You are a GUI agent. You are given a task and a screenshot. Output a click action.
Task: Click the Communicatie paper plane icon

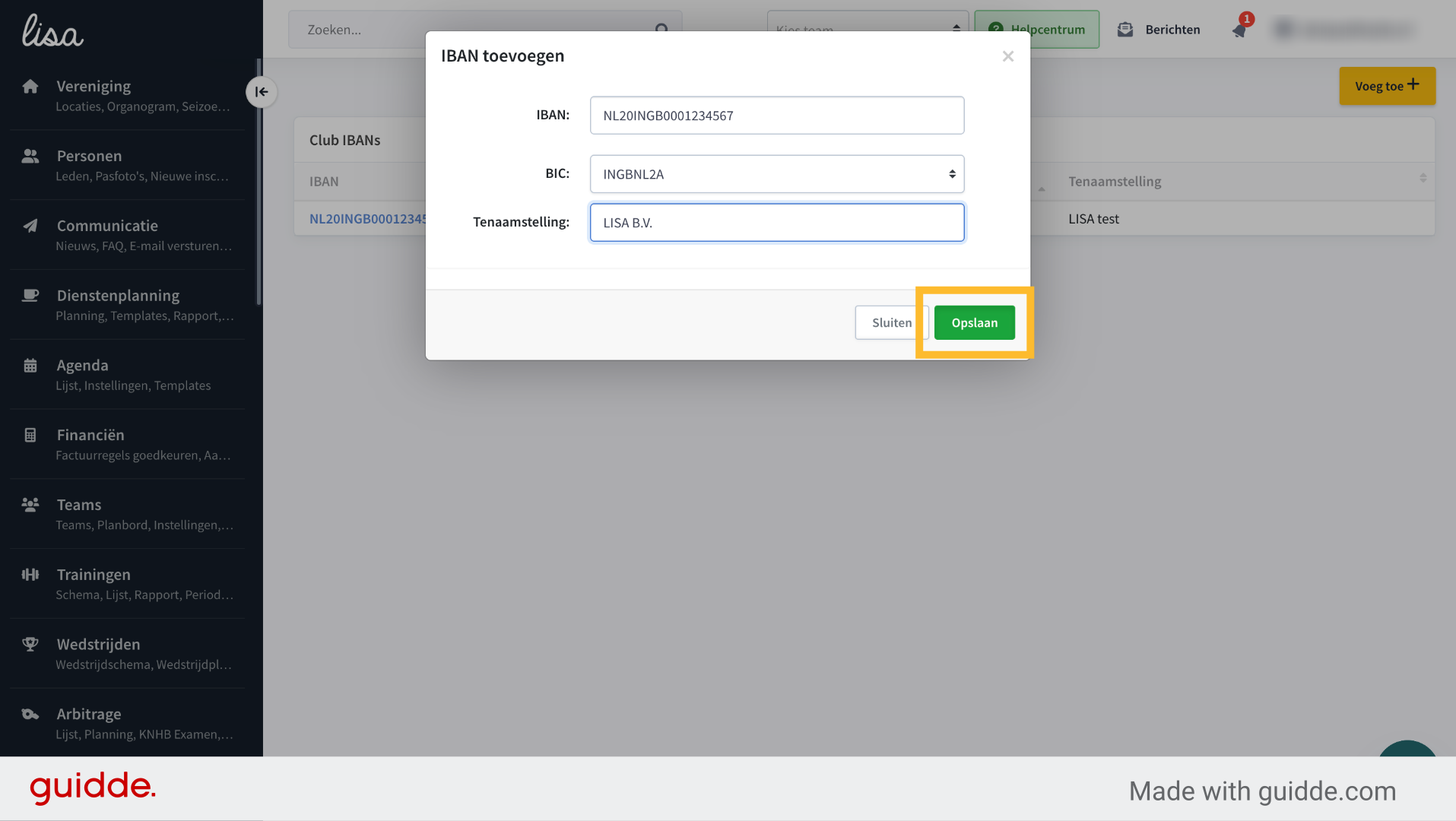point(30,226)
